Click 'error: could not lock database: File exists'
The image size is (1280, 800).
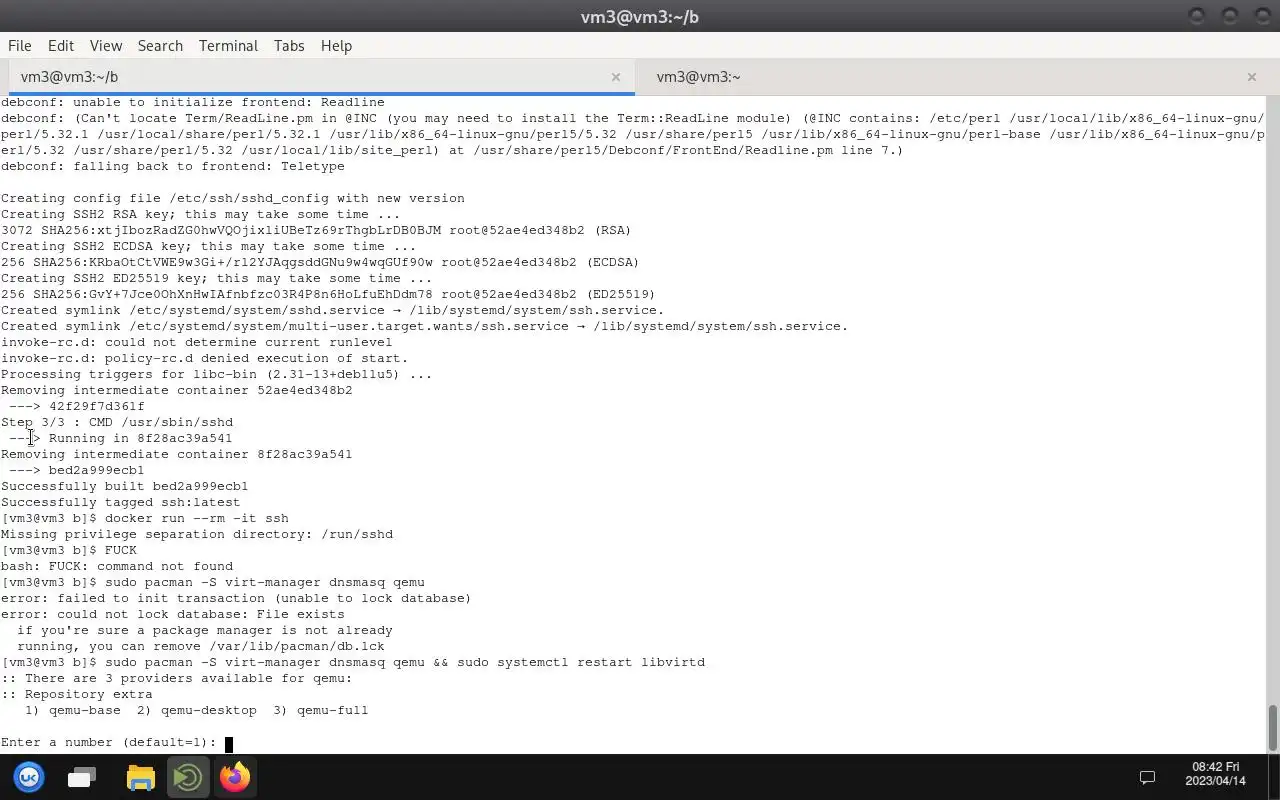pos(173,614)
